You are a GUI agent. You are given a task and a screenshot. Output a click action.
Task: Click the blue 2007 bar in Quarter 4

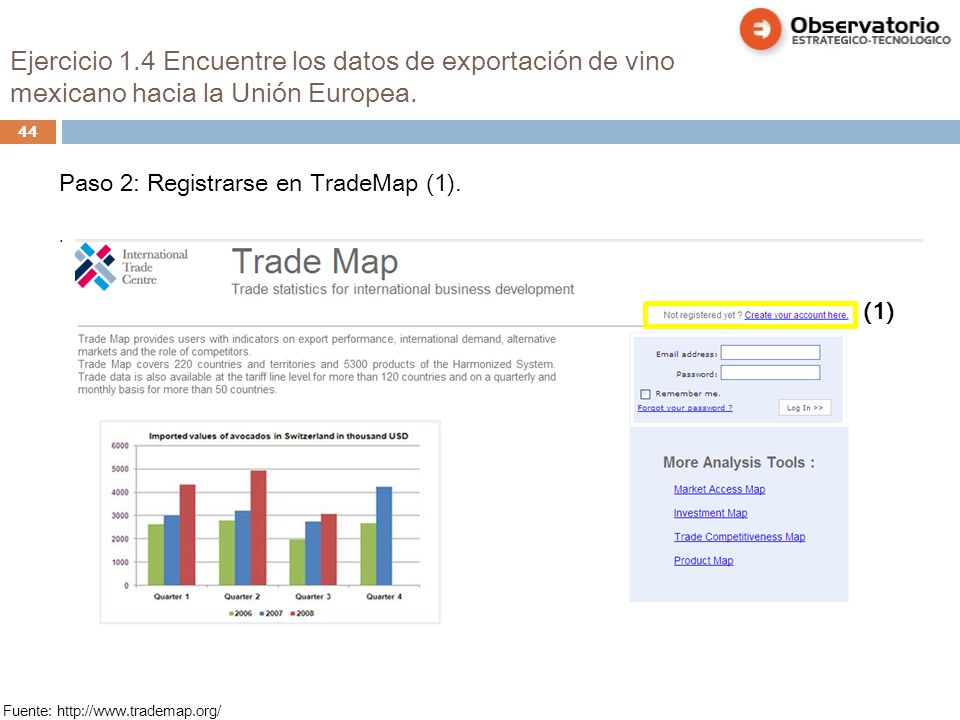384,536
